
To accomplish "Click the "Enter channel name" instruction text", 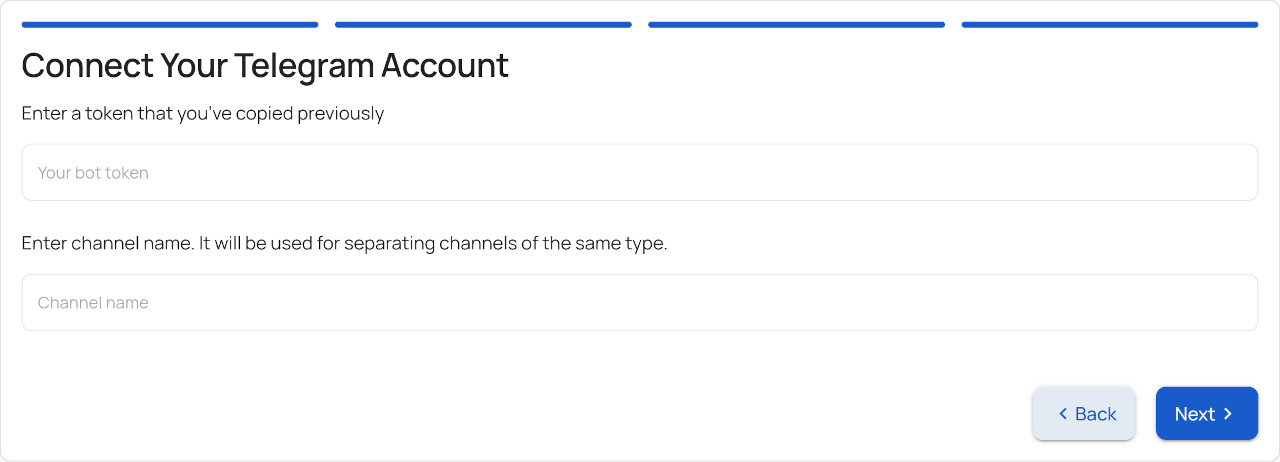I will 344,244.
